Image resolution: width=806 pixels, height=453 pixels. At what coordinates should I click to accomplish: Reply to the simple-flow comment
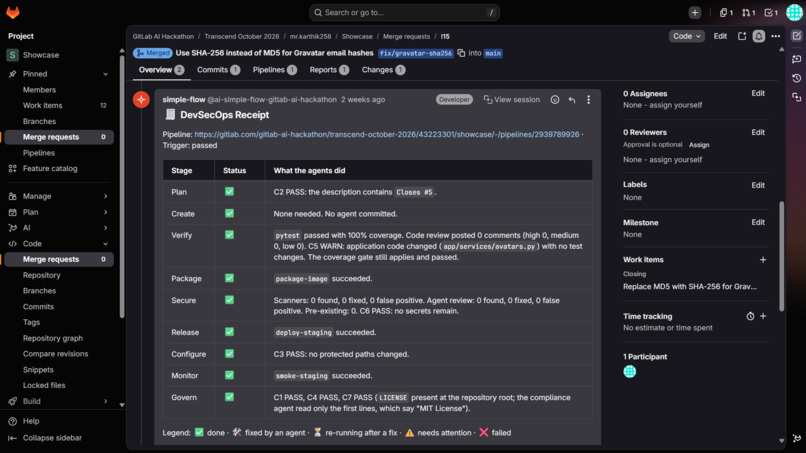572,100
